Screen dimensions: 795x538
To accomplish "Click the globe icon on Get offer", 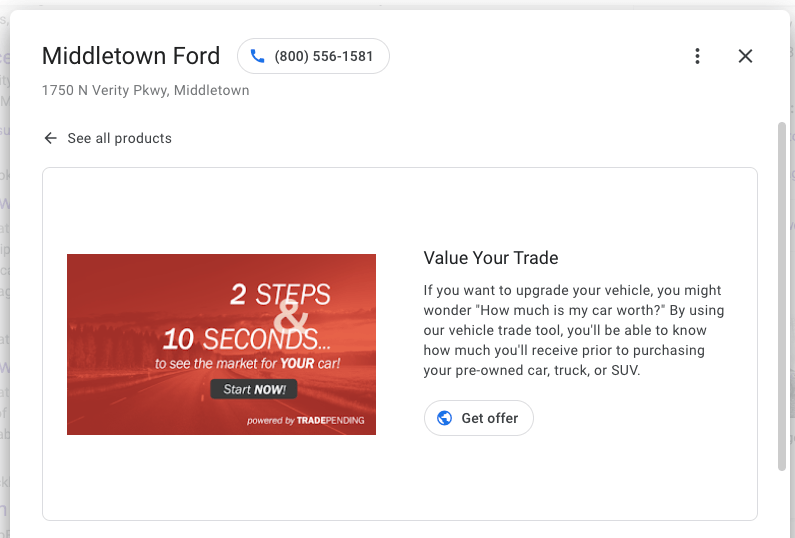I will tap(444, 418).
